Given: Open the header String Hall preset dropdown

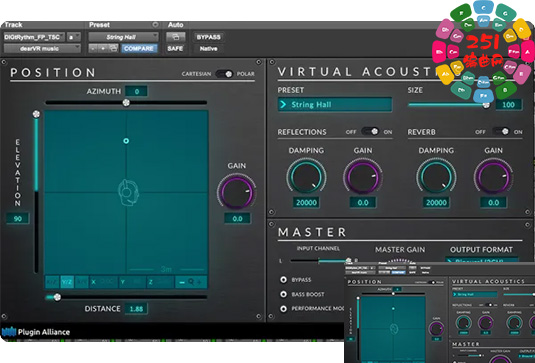Looking at the screenshot, I should coord(124,37).
